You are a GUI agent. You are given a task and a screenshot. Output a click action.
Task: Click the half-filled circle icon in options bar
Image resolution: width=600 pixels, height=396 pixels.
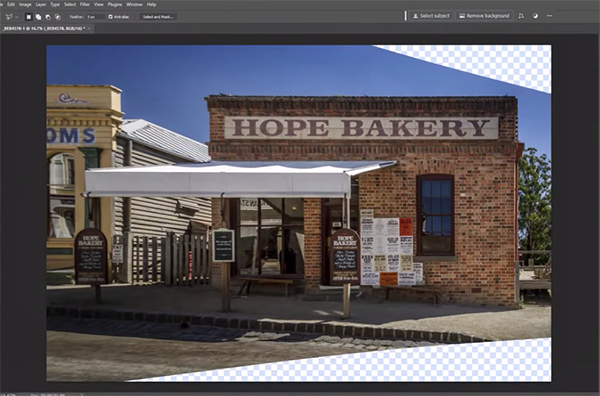535,16
